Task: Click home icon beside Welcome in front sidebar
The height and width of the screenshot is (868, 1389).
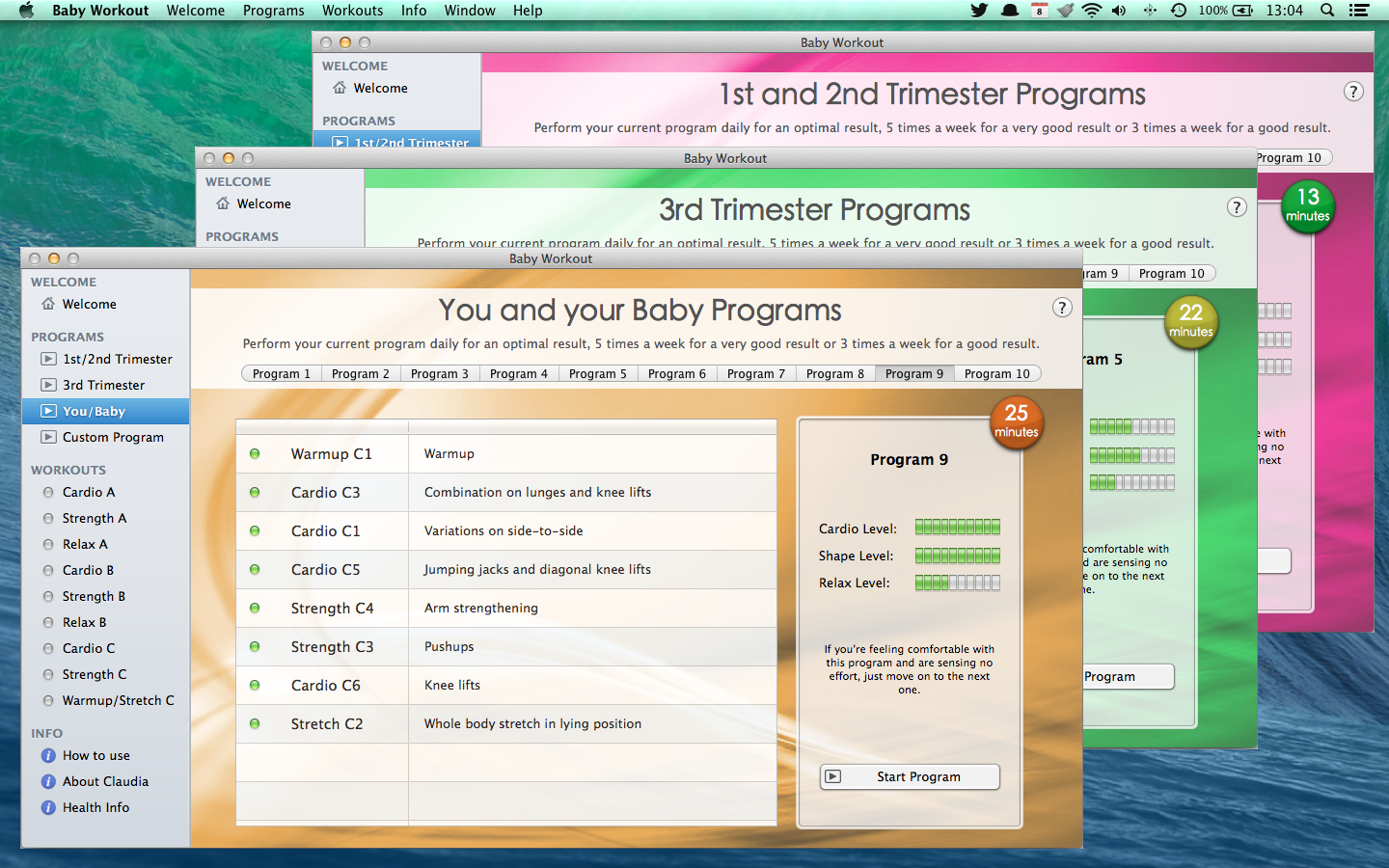Action: (48, 304)
